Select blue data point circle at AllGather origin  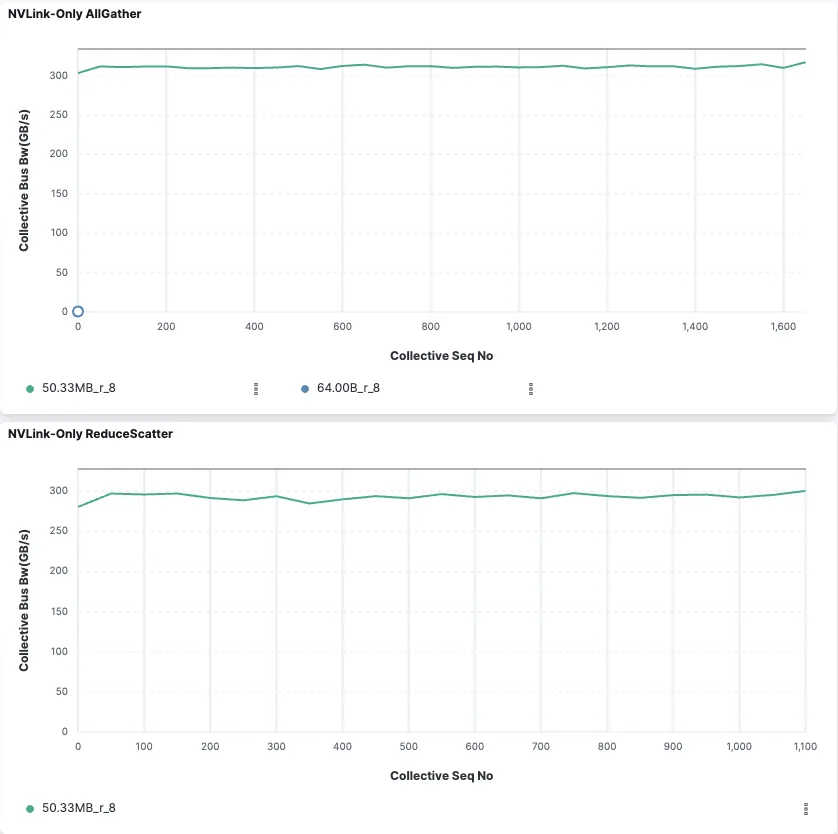tap(78, 312)
